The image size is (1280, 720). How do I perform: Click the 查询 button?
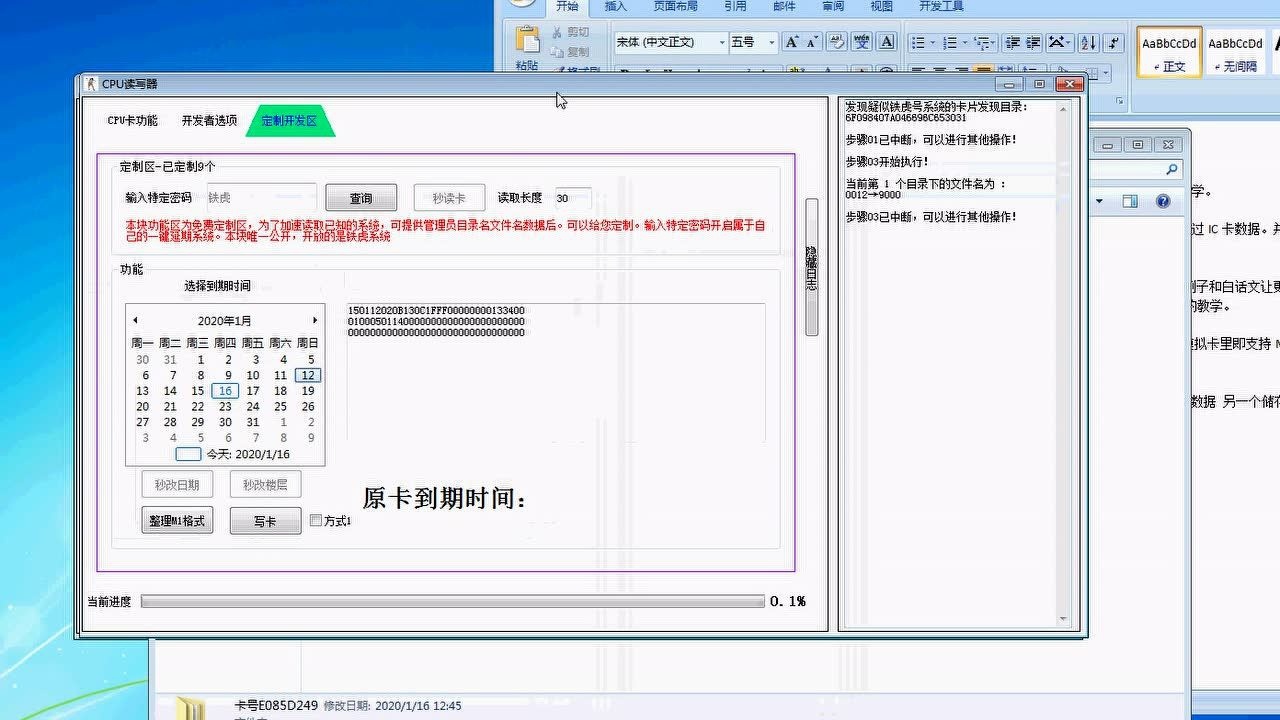point(361,198)
